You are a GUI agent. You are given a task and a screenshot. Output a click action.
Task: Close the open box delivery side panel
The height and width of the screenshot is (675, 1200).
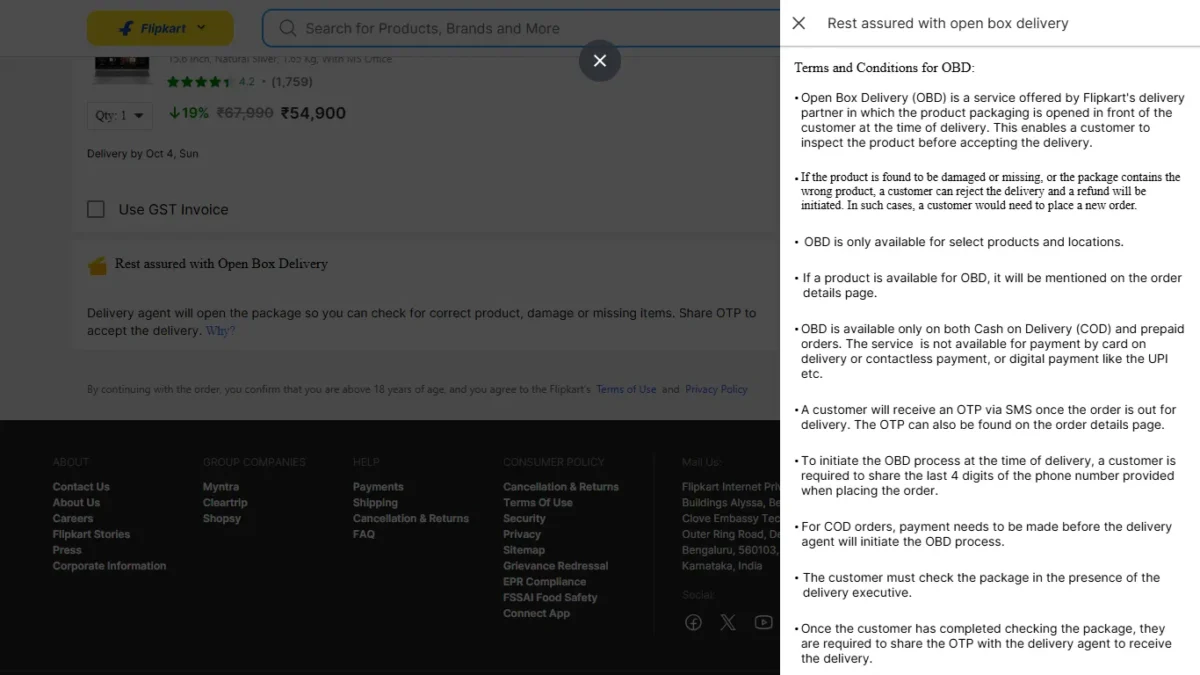point(798,23)
